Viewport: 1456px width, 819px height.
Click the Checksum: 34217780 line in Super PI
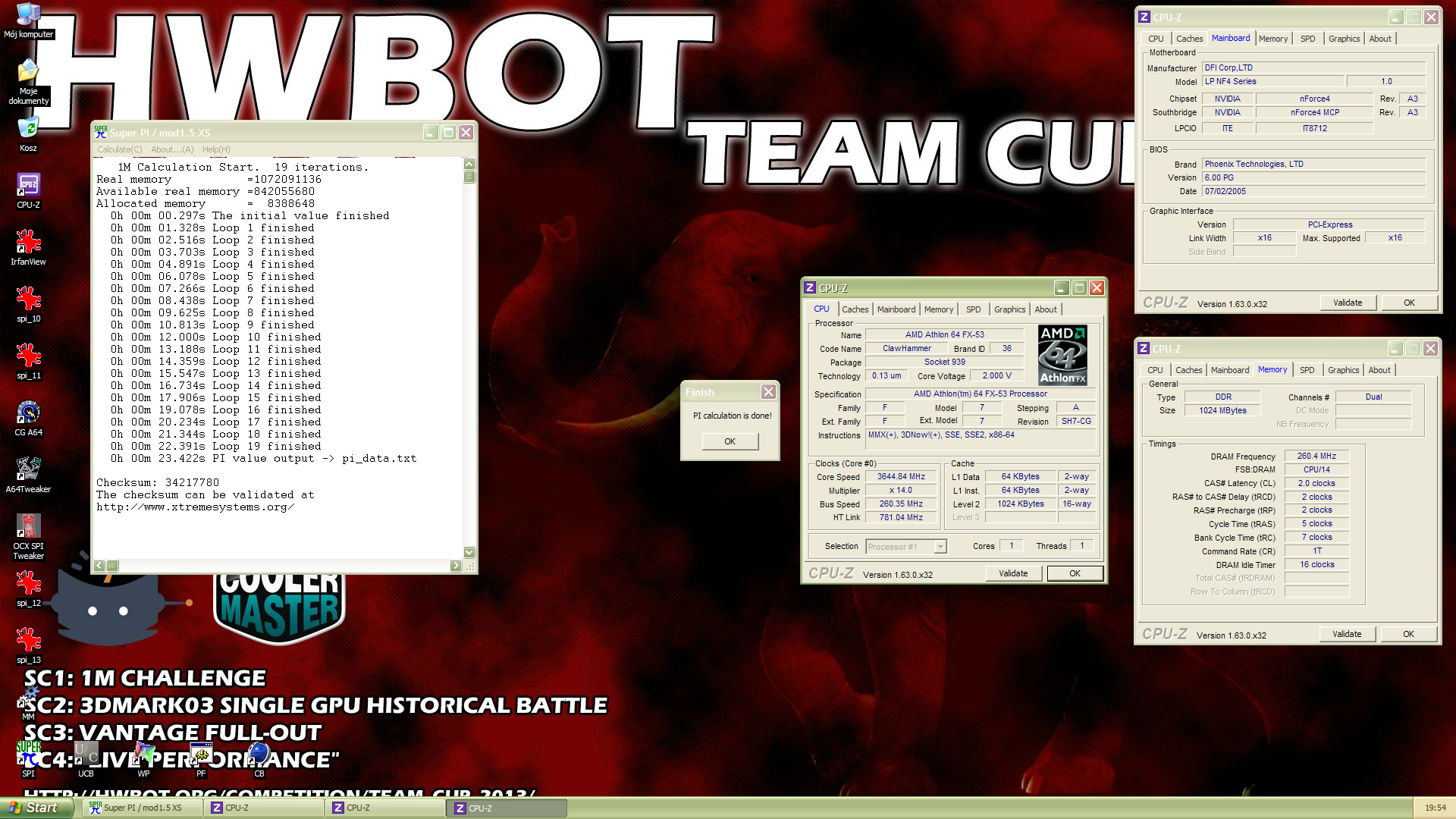click(x=158, y=482)
